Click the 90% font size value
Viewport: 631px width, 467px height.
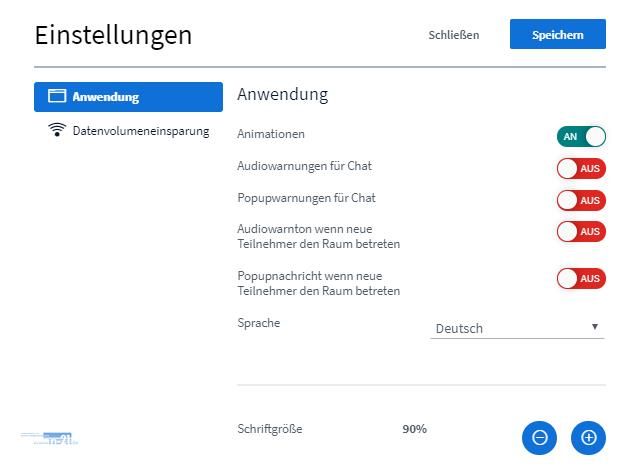click(x=414, y=429)
